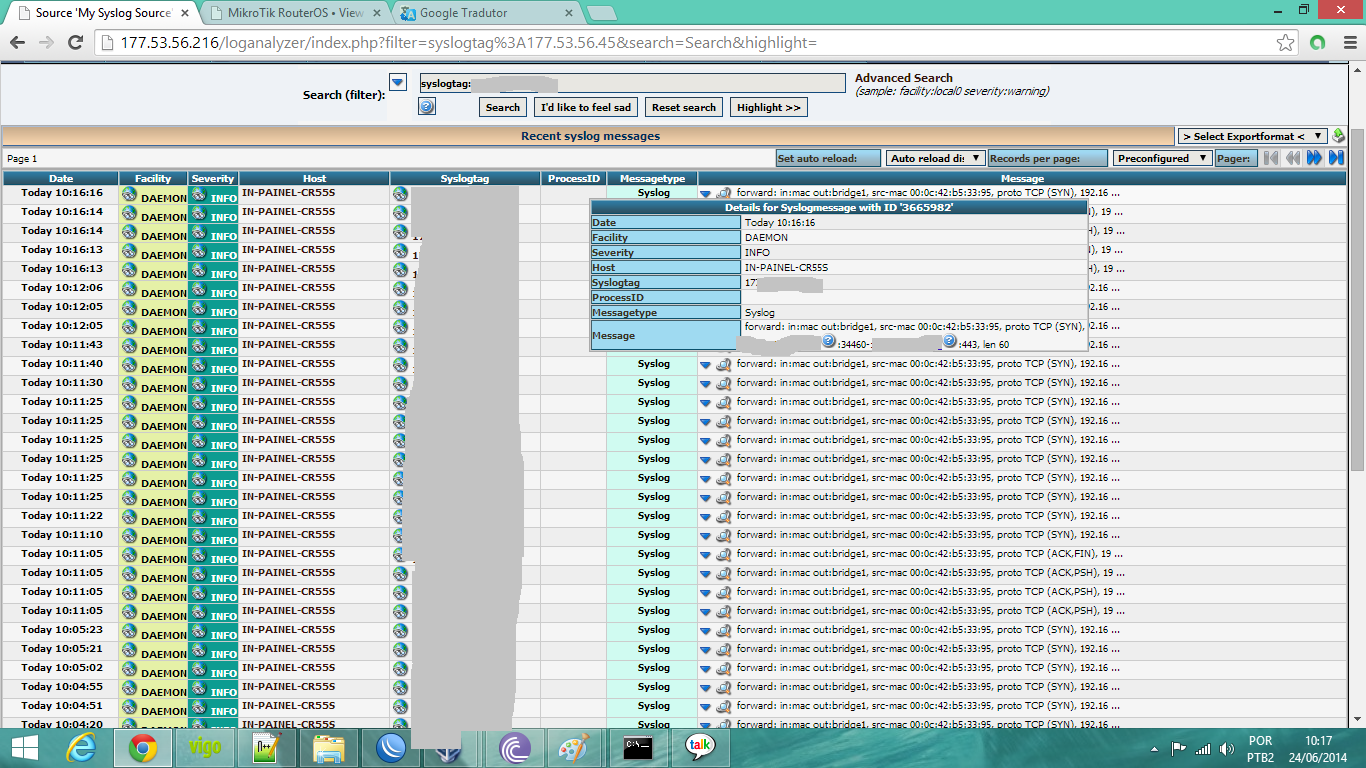Image resolution: width=1366 pixels, height=768 pixels.
Task: Click the page vertical scrollbar
Action: pyautogui.click(x=1357, y=300)
